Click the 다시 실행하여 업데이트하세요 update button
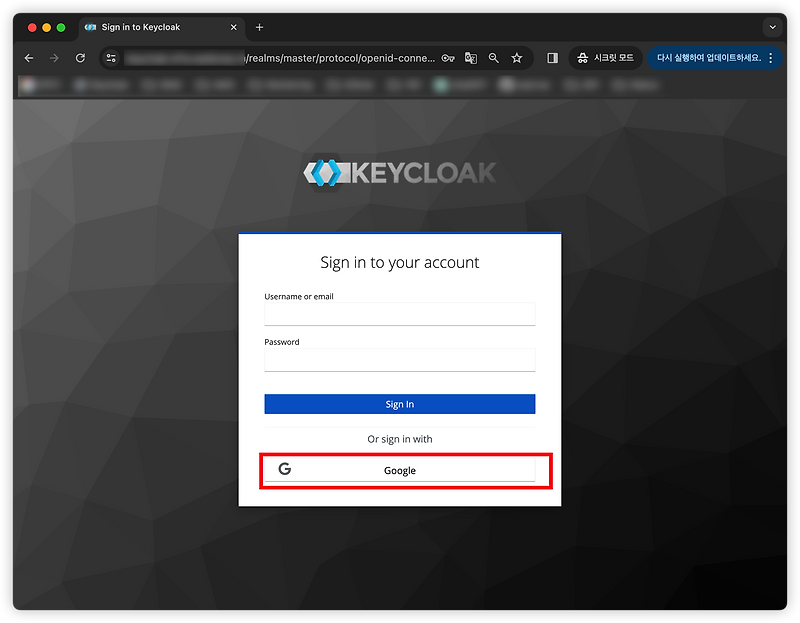The height and width of the screenshot is (623, 800). pyautogui.click(x=707, y=58)
